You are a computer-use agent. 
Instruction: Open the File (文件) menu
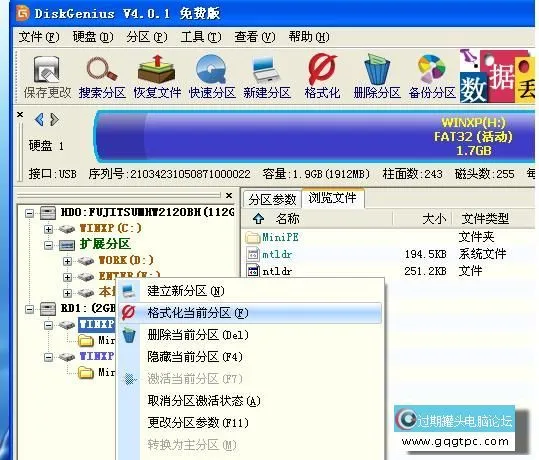(x=39, y=36)
